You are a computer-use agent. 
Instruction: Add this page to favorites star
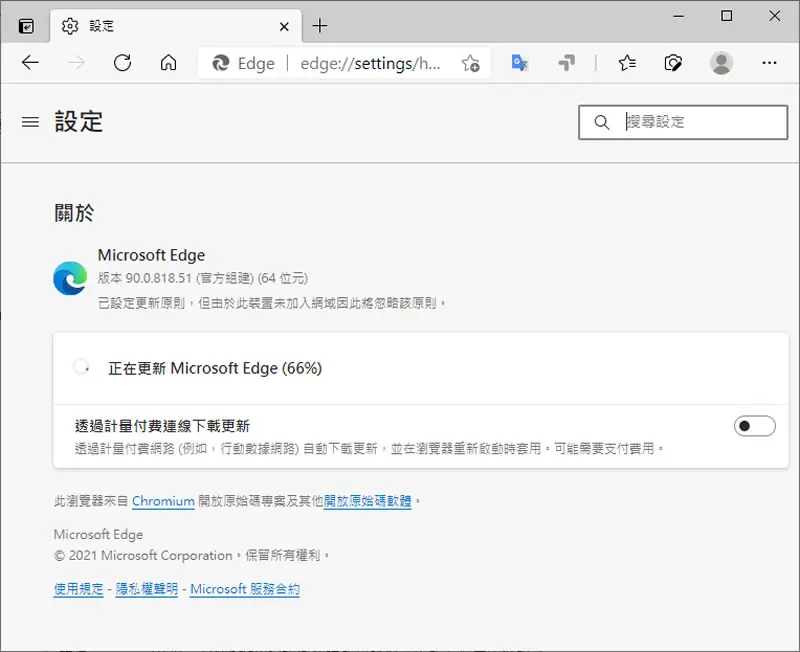pyautogui.click(x=470, y=63)
